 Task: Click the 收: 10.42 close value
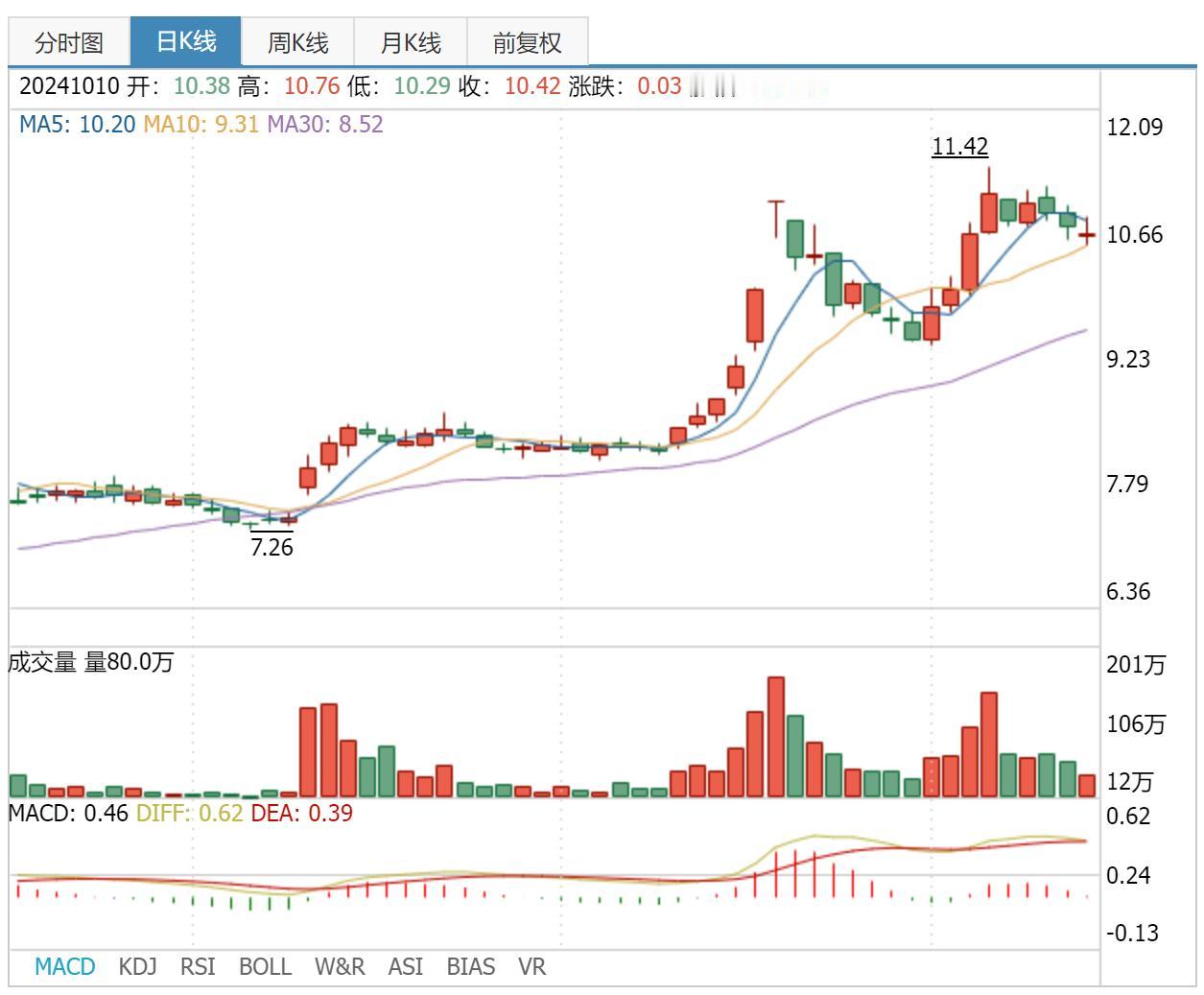[509, 85]
